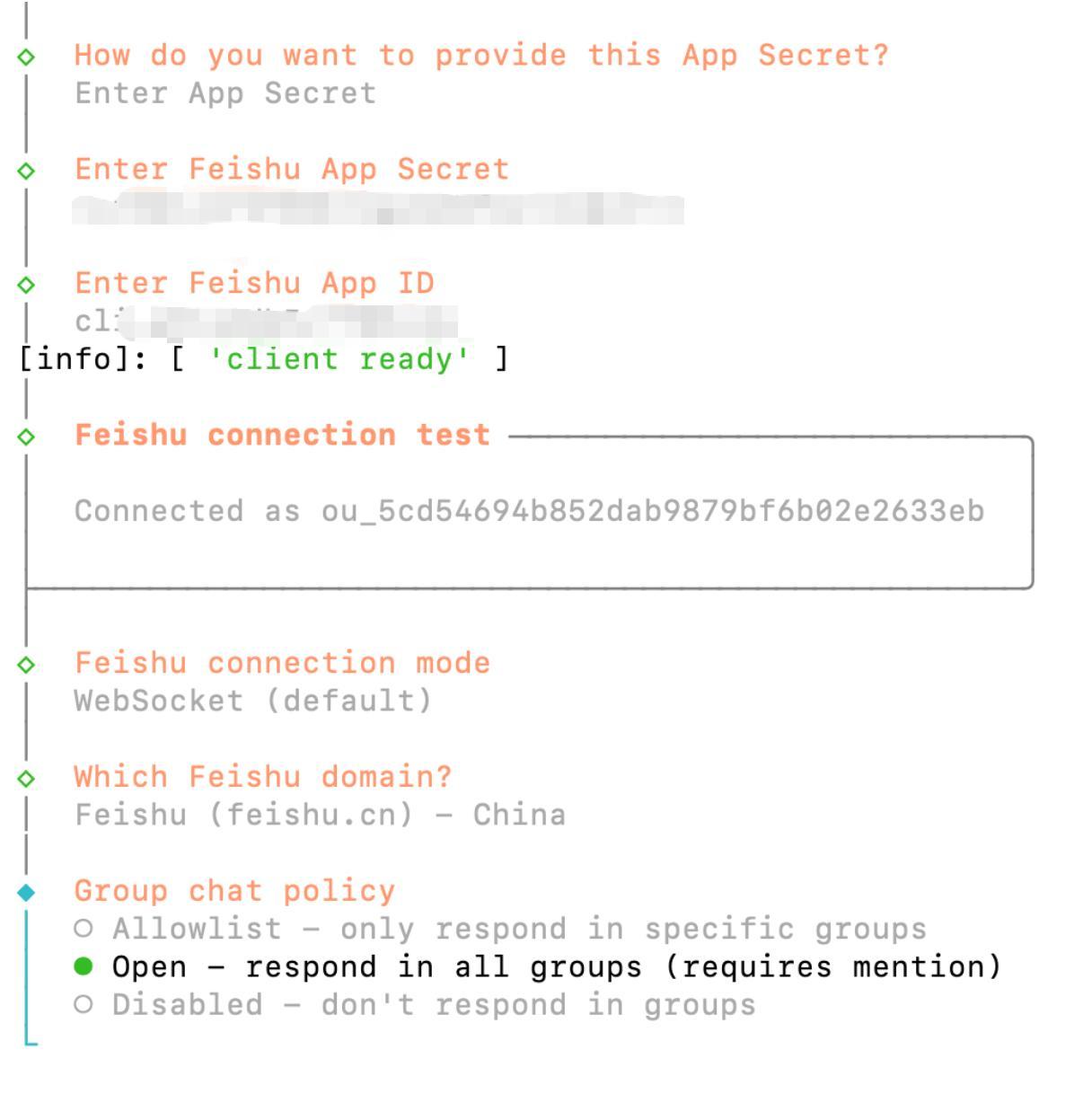Click the blurred Feishu App Secret value

coord(377,208)
